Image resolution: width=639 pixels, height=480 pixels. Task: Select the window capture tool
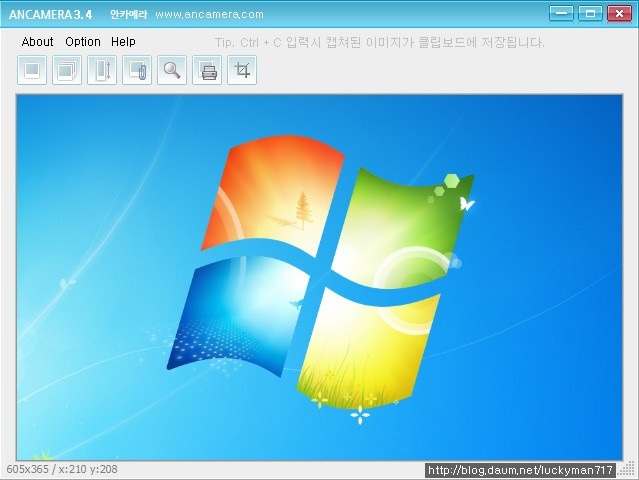(67, 70)
